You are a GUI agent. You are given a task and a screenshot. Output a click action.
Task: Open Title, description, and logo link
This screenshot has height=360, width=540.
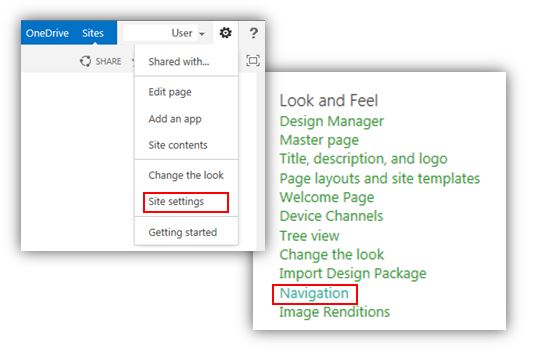coord(363,159)
